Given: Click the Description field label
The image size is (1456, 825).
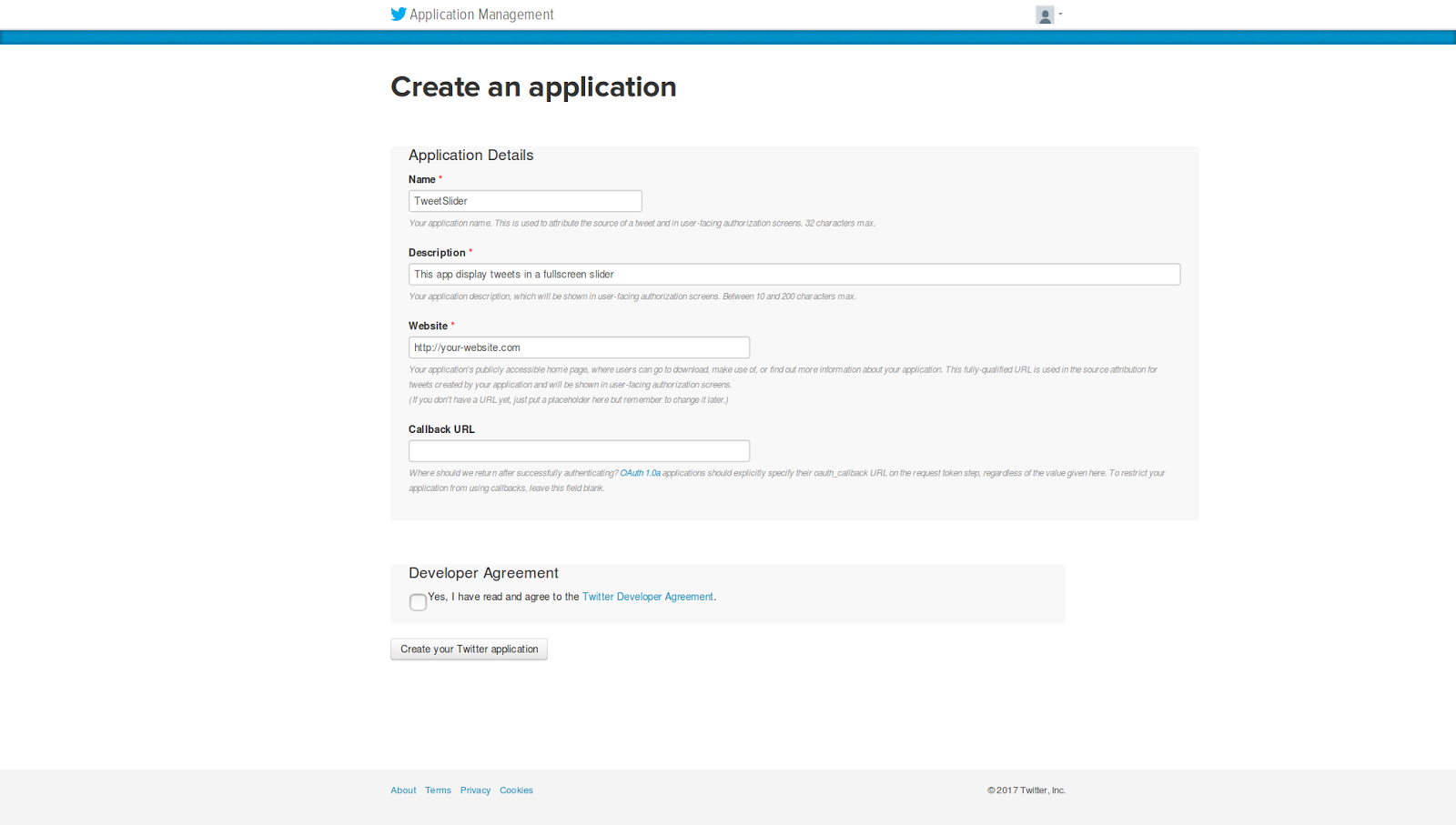Looking at the screenshot, I should click(437, 253).
